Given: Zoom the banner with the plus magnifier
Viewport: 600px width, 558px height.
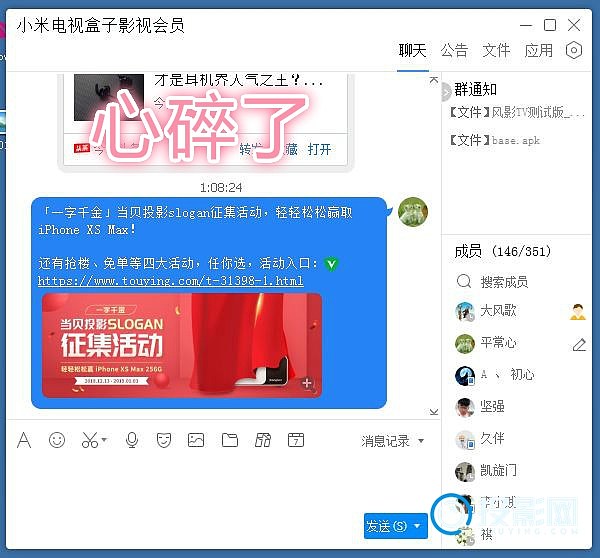Looking at the screenshot, I should (308, 384).
